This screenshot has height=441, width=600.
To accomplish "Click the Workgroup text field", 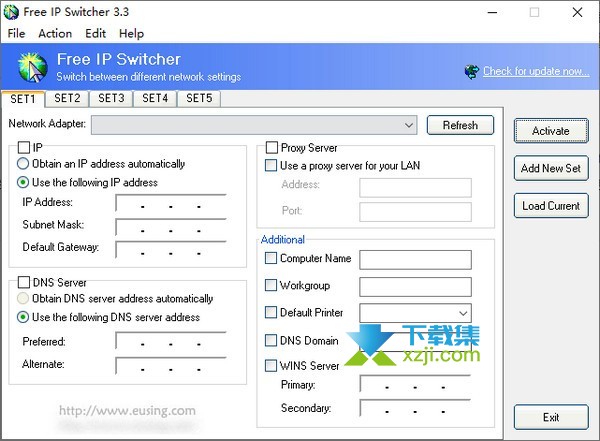I will (x=416, y=287).
